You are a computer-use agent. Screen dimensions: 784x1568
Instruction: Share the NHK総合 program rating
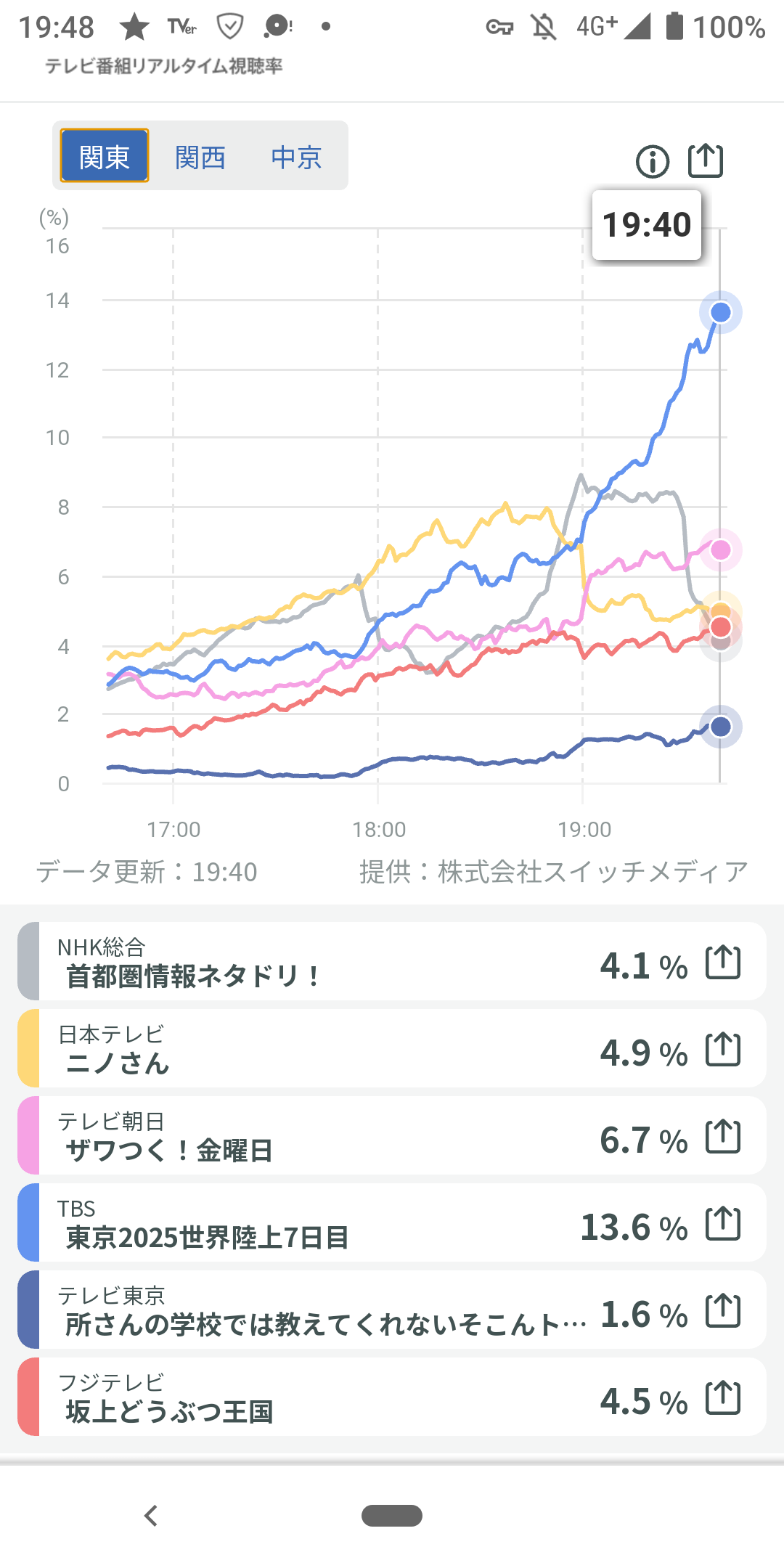(723, 963)
